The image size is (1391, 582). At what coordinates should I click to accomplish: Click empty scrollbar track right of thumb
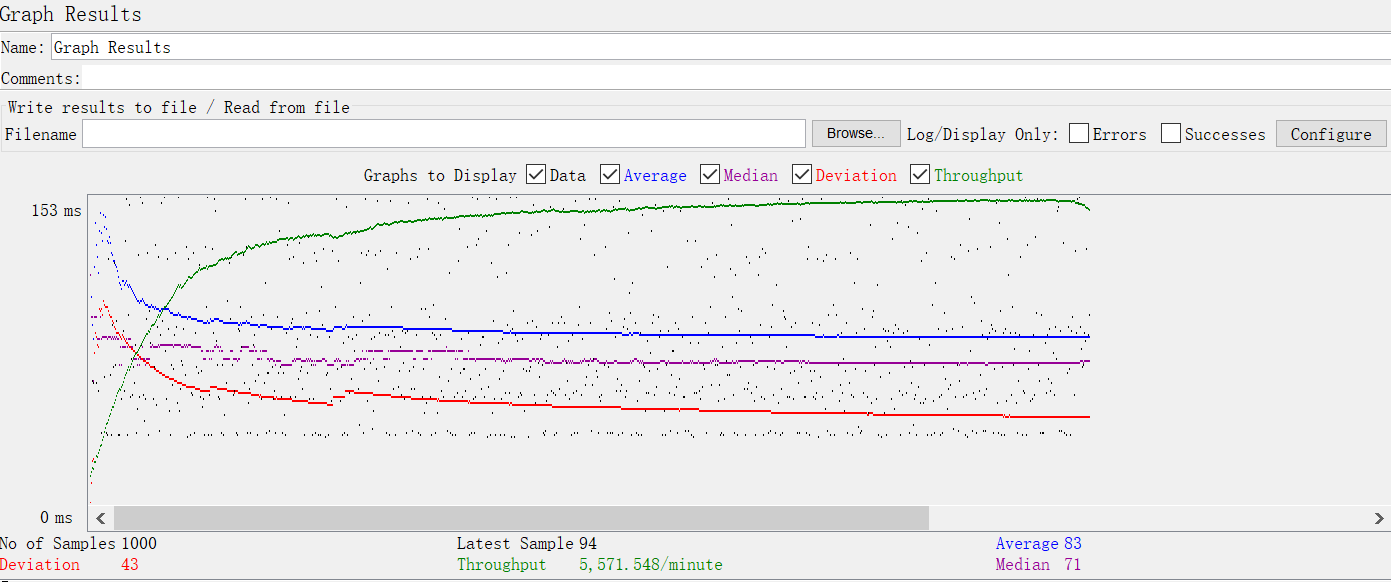tap(1150, 518)
